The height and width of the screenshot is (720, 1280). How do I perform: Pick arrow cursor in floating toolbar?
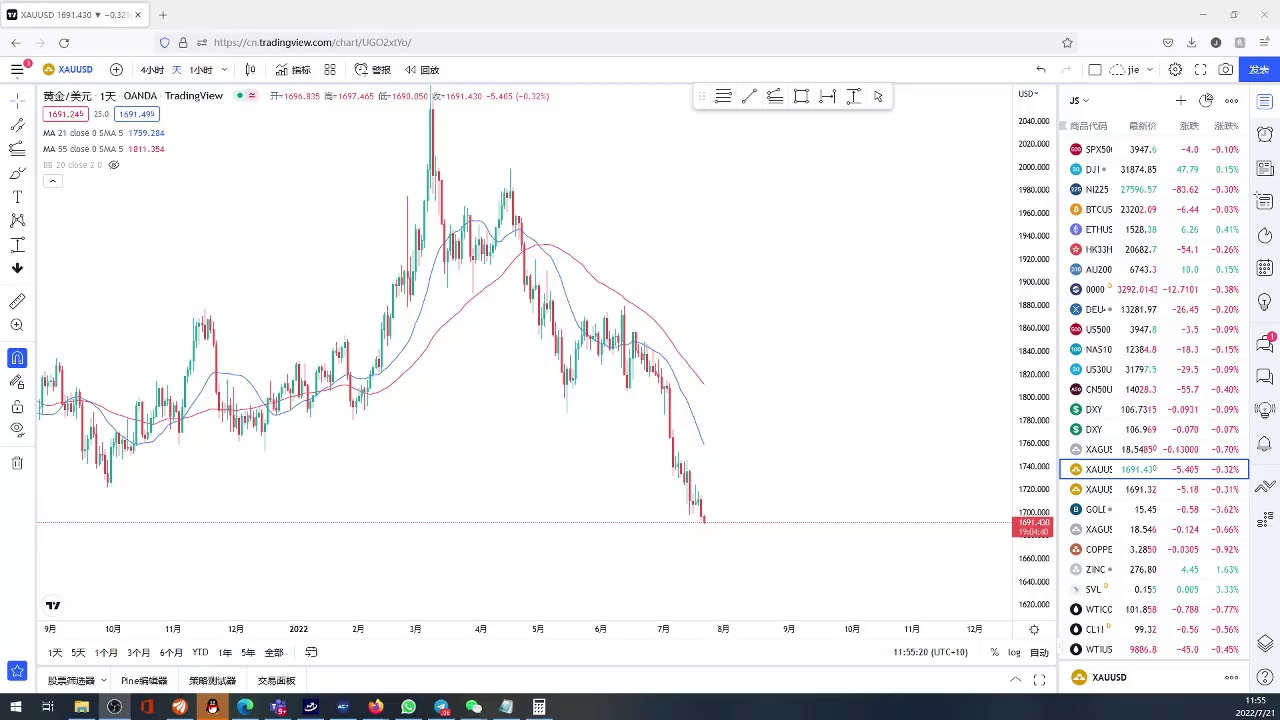pyautogui.click(x=878, y=96)
